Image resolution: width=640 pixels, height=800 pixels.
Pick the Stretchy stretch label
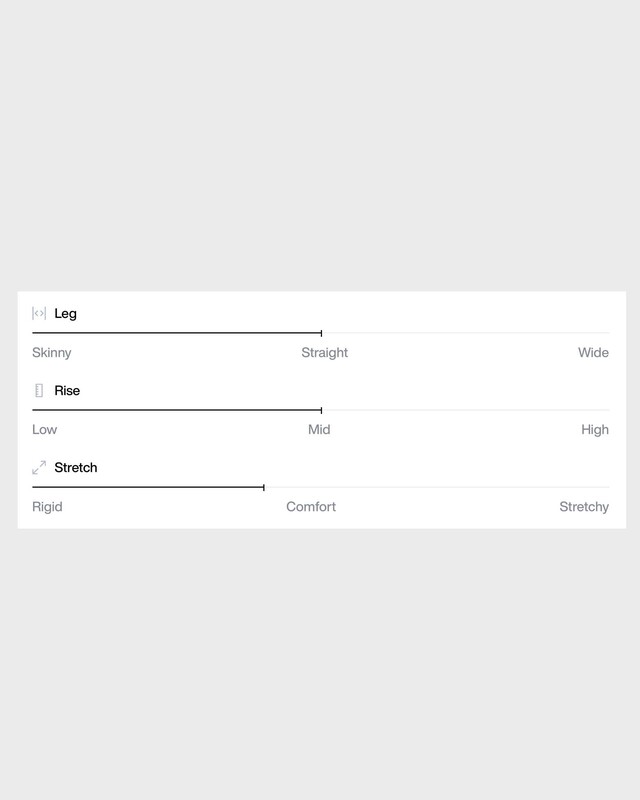click(584, 507)
